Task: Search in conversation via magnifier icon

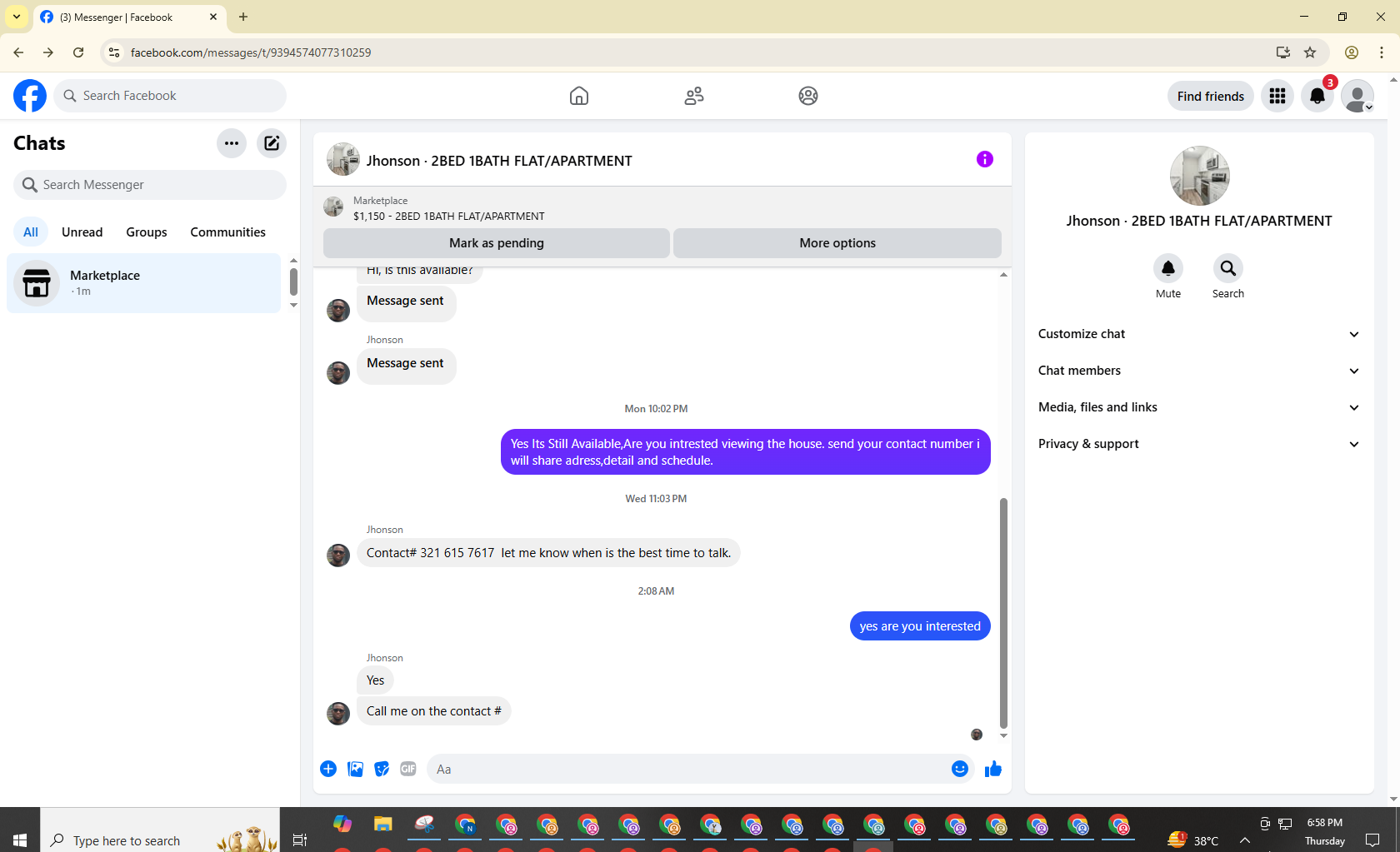Action: pyautogui.click(x=1228, y=268)
